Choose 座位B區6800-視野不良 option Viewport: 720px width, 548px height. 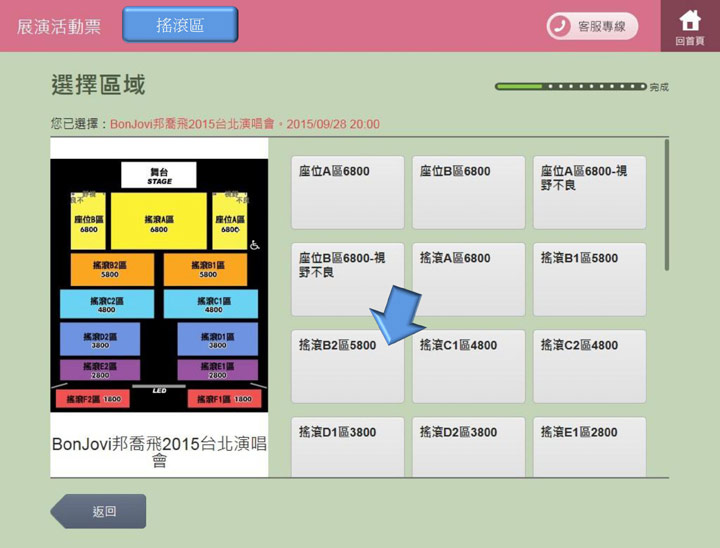(348, 279)
